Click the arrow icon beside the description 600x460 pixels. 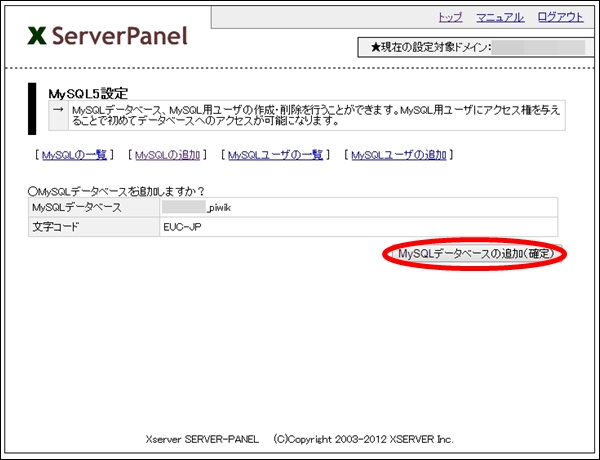pos(58,110)
